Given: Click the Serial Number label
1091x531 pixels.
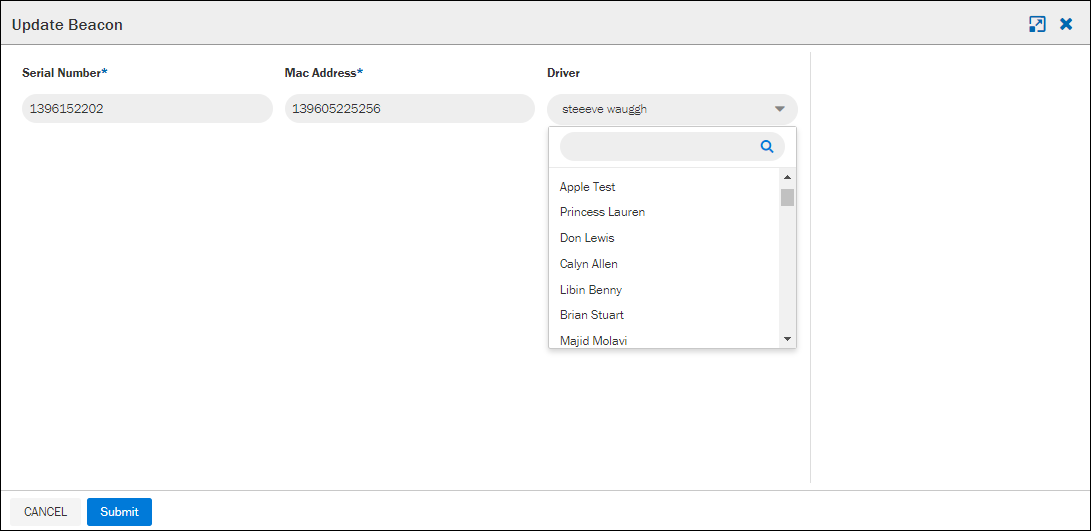Looking at the screenshot, I should point(65,72).
